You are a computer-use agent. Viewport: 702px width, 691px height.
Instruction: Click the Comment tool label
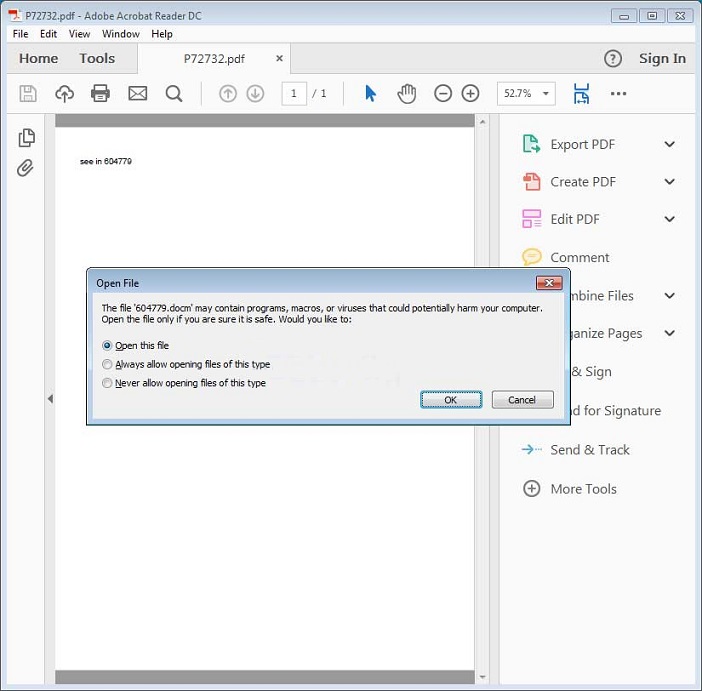[580, 258]
